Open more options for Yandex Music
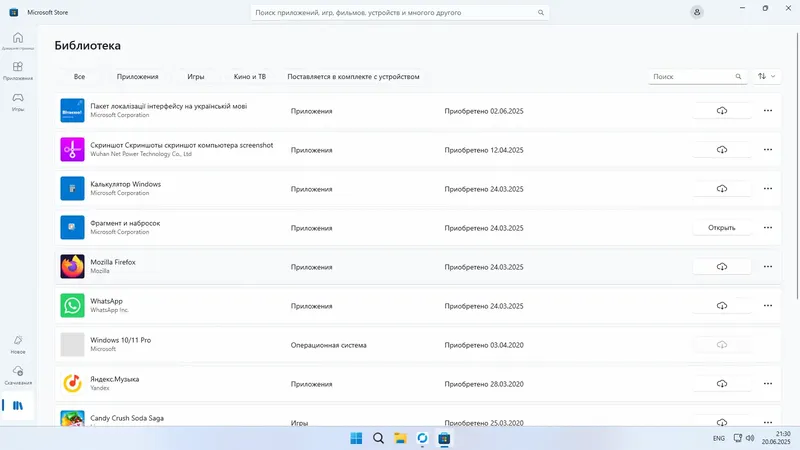 (768, 384)
